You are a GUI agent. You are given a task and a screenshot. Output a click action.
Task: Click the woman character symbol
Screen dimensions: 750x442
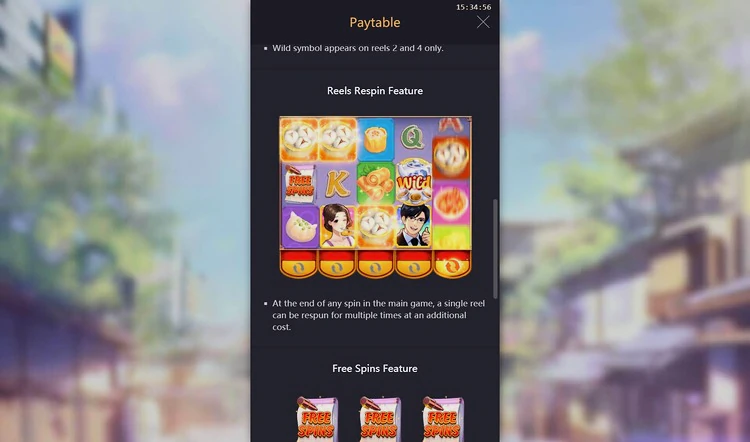pos(337,226)
